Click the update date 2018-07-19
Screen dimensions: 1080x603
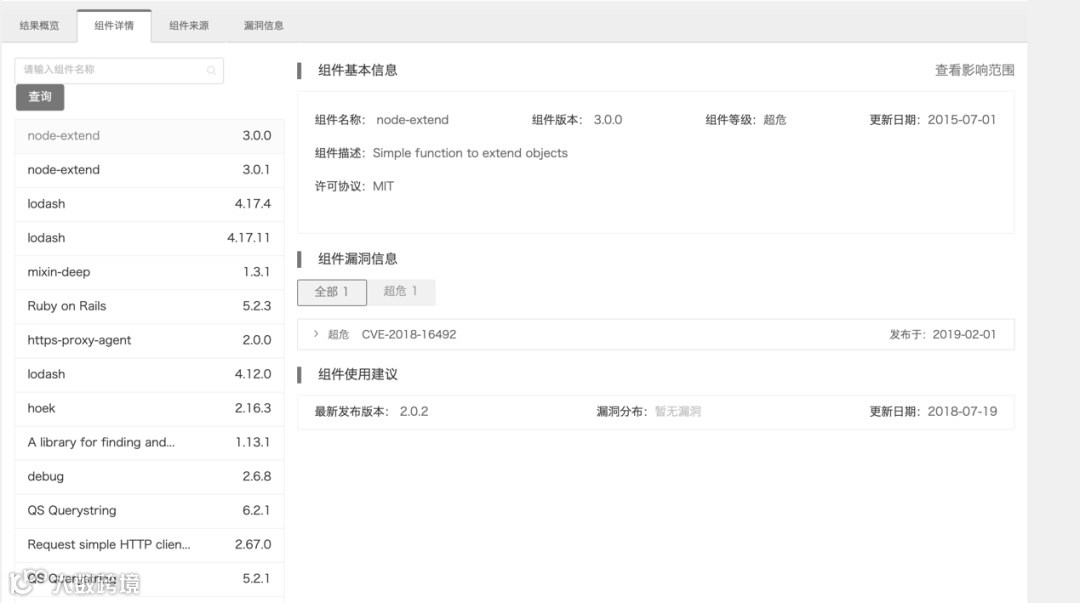(962, 411)
